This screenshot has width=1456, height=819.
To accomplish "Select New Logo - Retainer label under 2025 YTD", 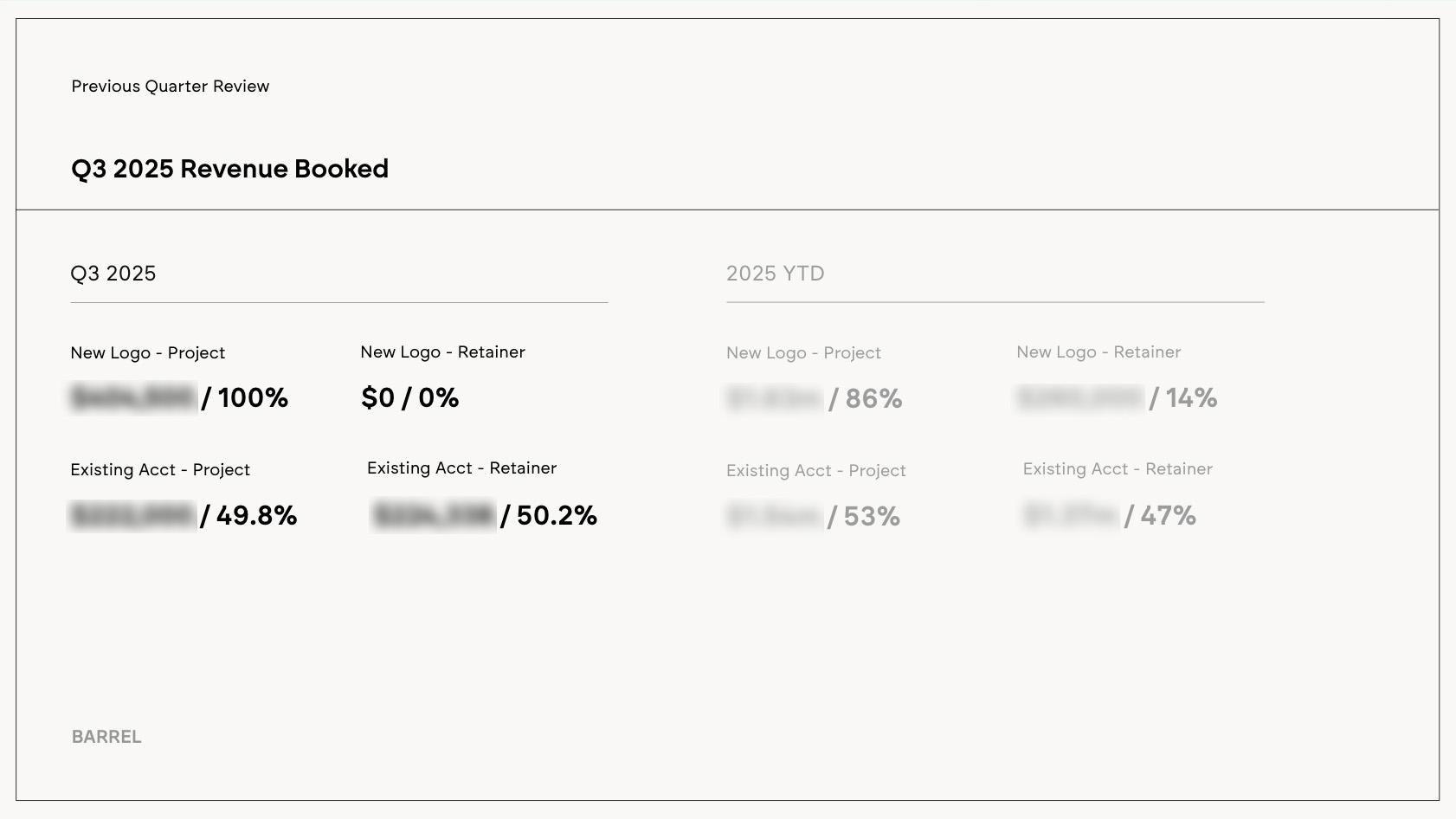I will pos(1098,352).
